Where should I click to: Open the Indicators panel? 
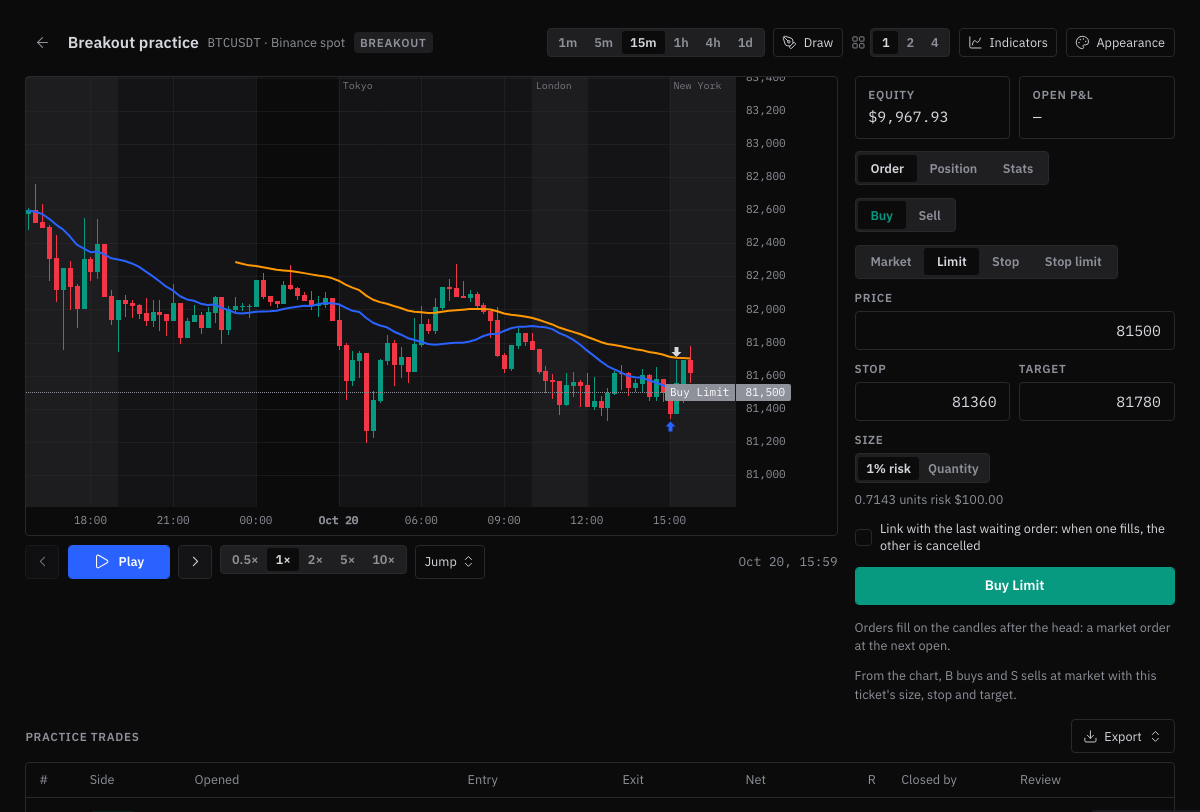coord(1009,43)
